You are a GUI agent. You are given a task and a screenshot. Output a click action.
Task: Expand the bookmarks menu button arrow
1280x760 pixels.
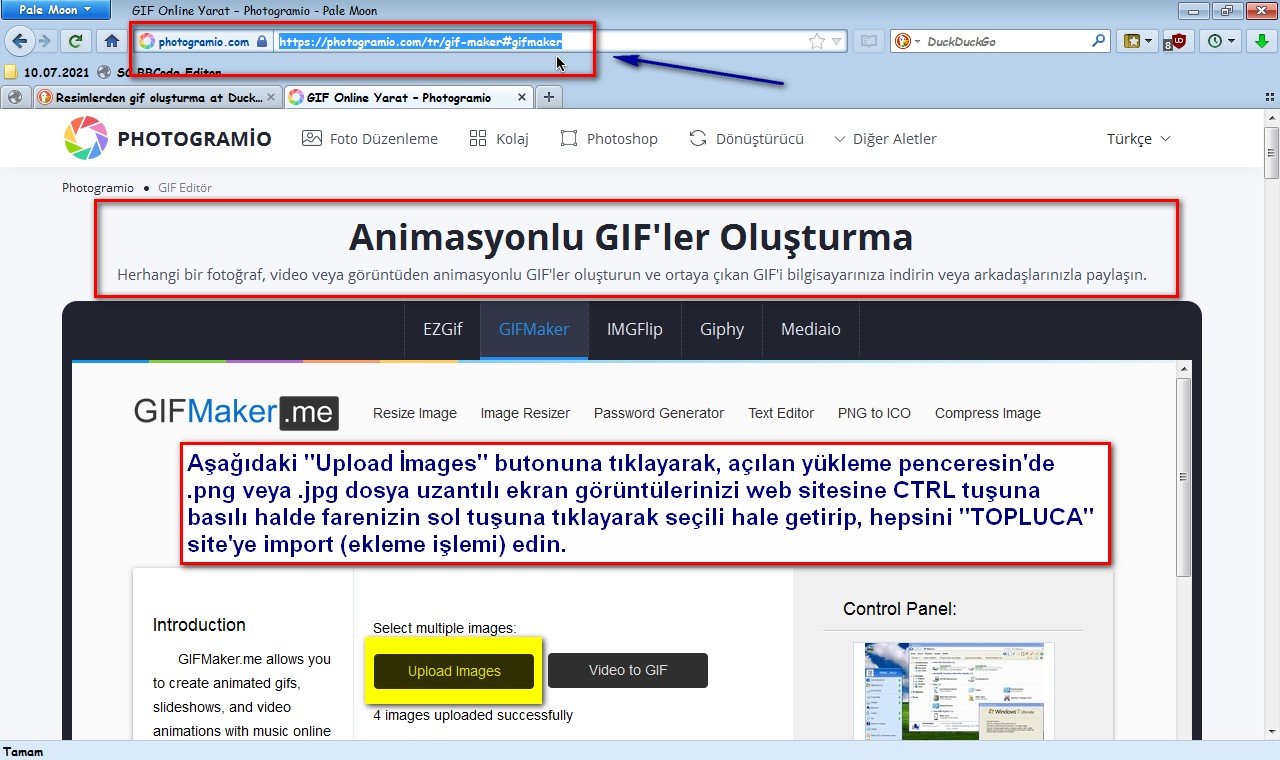[x=1148, y=41]
